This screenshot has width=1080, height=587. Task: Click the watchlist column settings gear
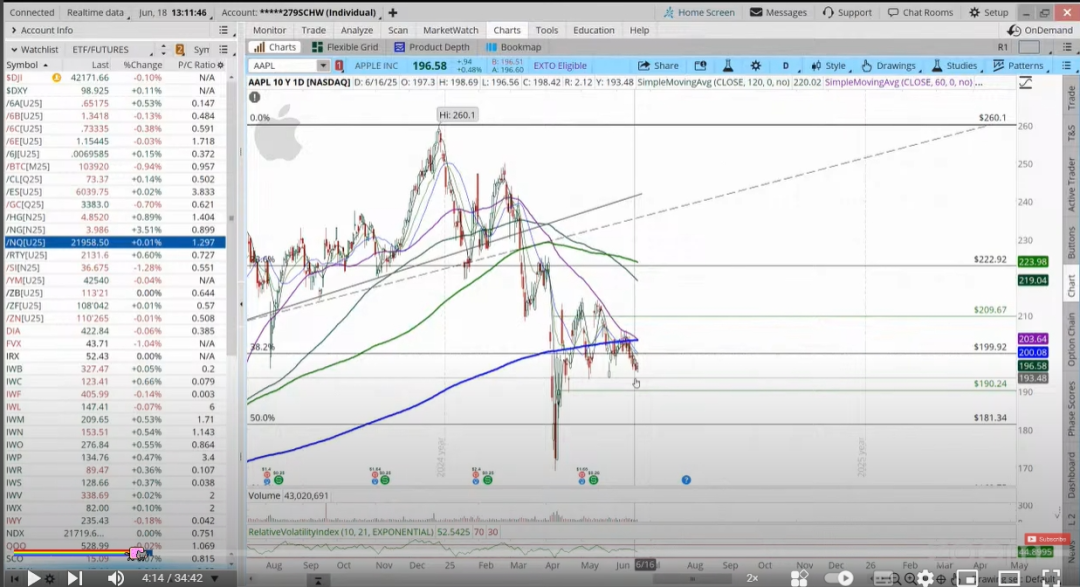(x=220, y=65)
